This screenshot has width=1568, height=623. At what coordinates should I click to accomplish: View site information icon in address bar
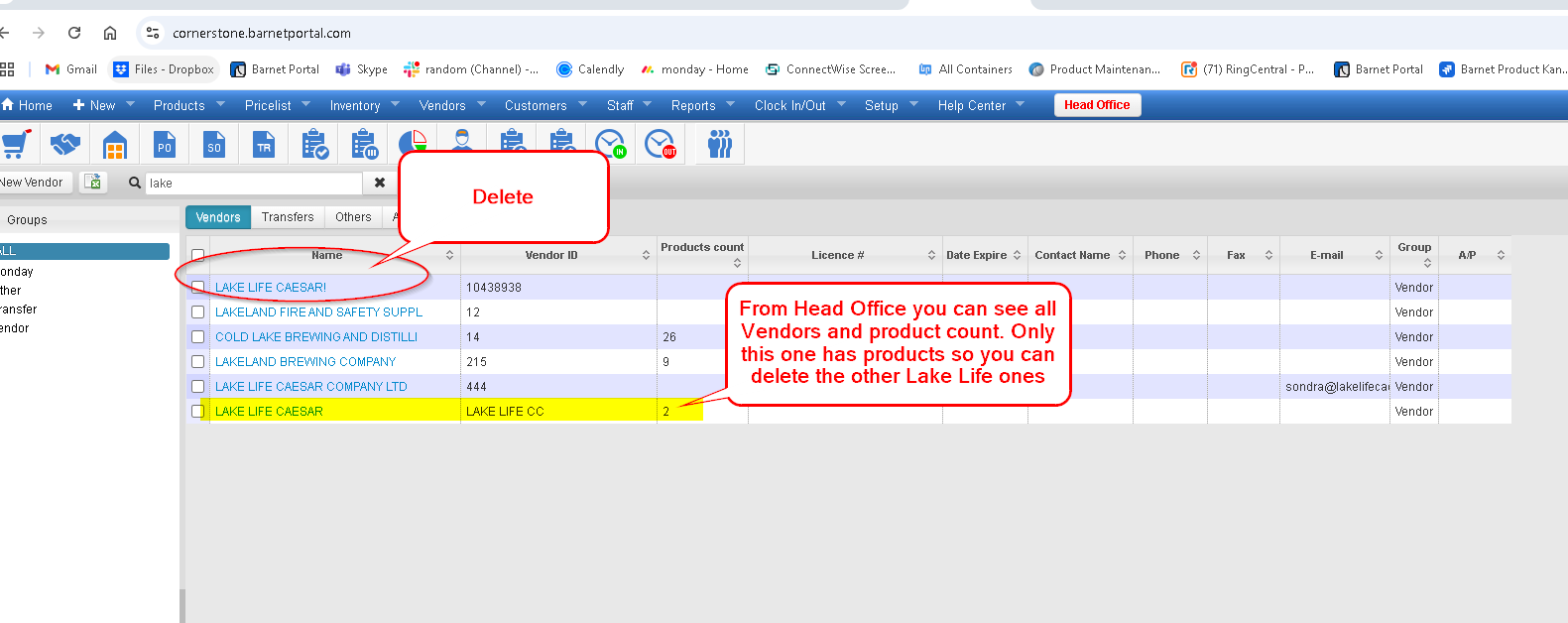pyautogui.click(x=152, y=33)
